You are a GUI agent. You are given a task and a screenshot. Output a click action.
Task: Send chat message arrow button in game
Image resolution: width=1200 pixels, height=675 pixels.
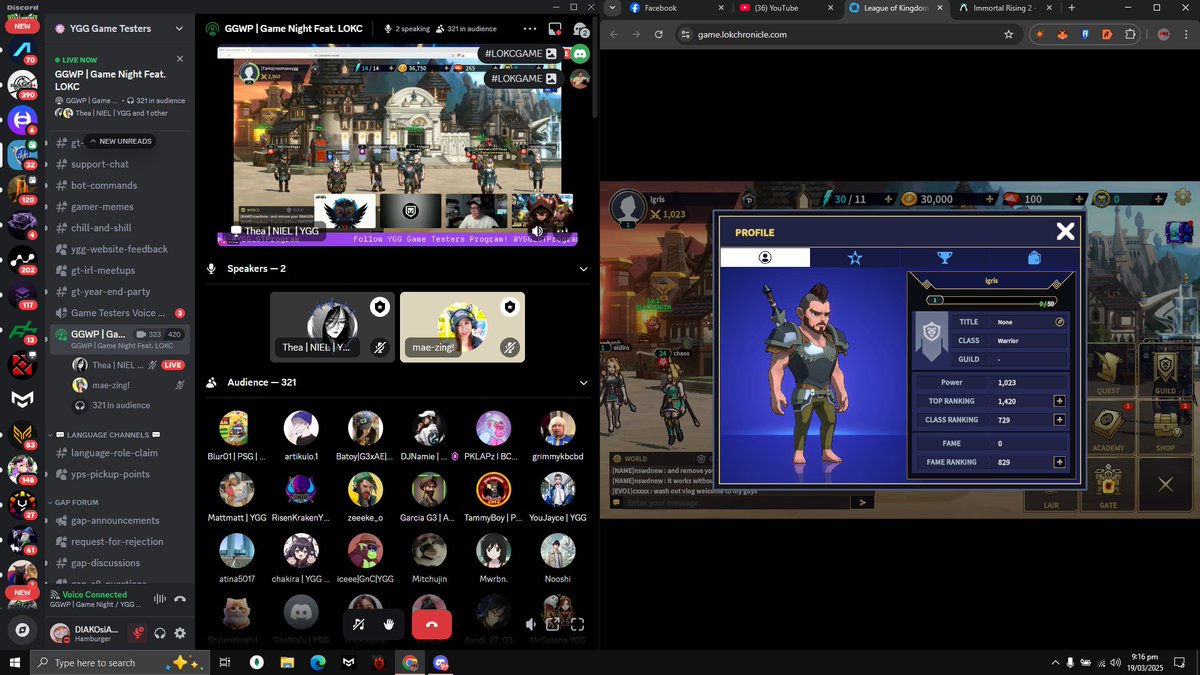click(863, 502)
